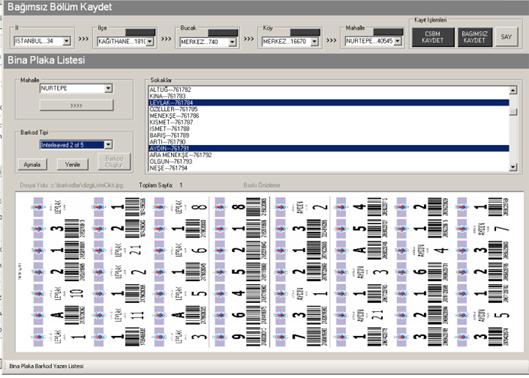Expand the İlçe KAĞITHANE combo box
Viewport: 529px width, 378px height.
(150, 42)
